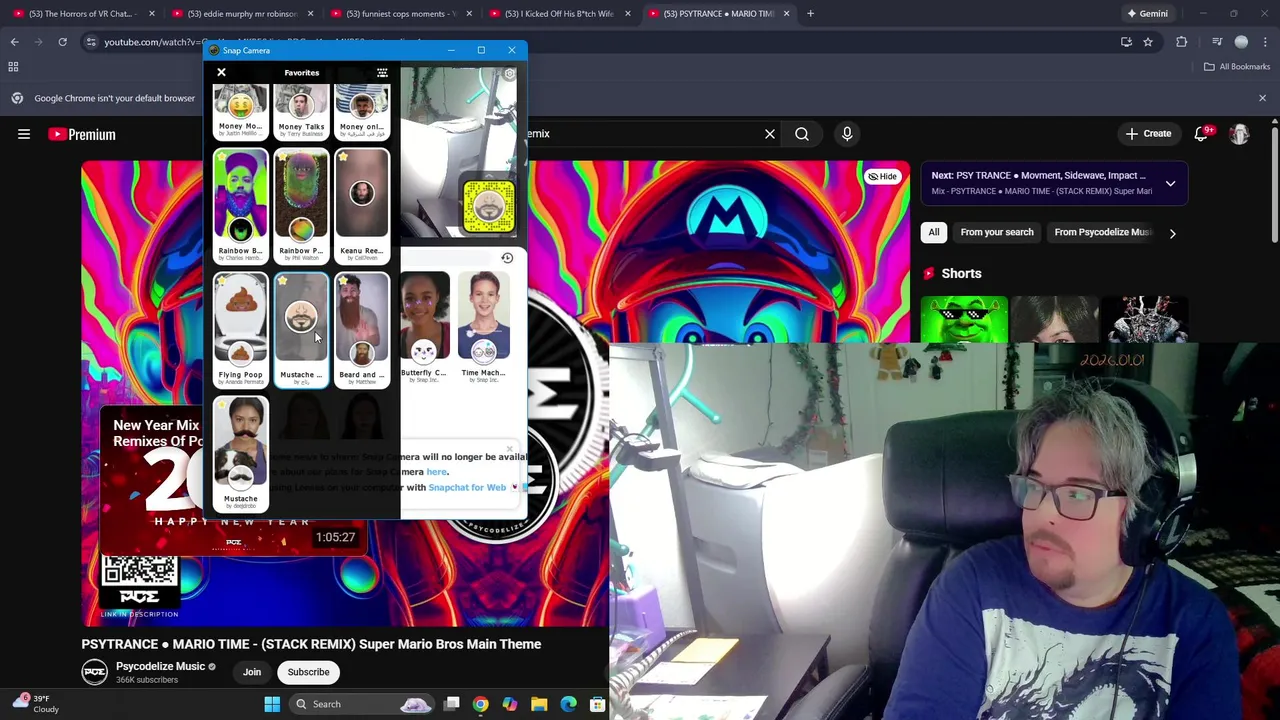Go to YouTube Premium home logo

[82, 134]
